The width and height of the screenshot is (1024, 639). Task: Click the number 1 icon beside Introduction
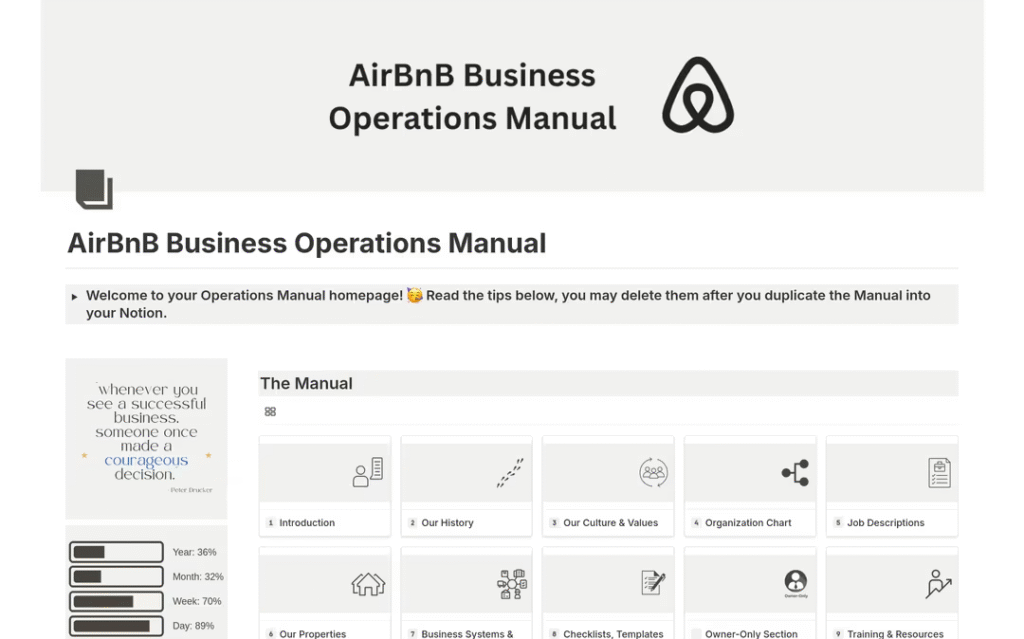pos(270,523)
